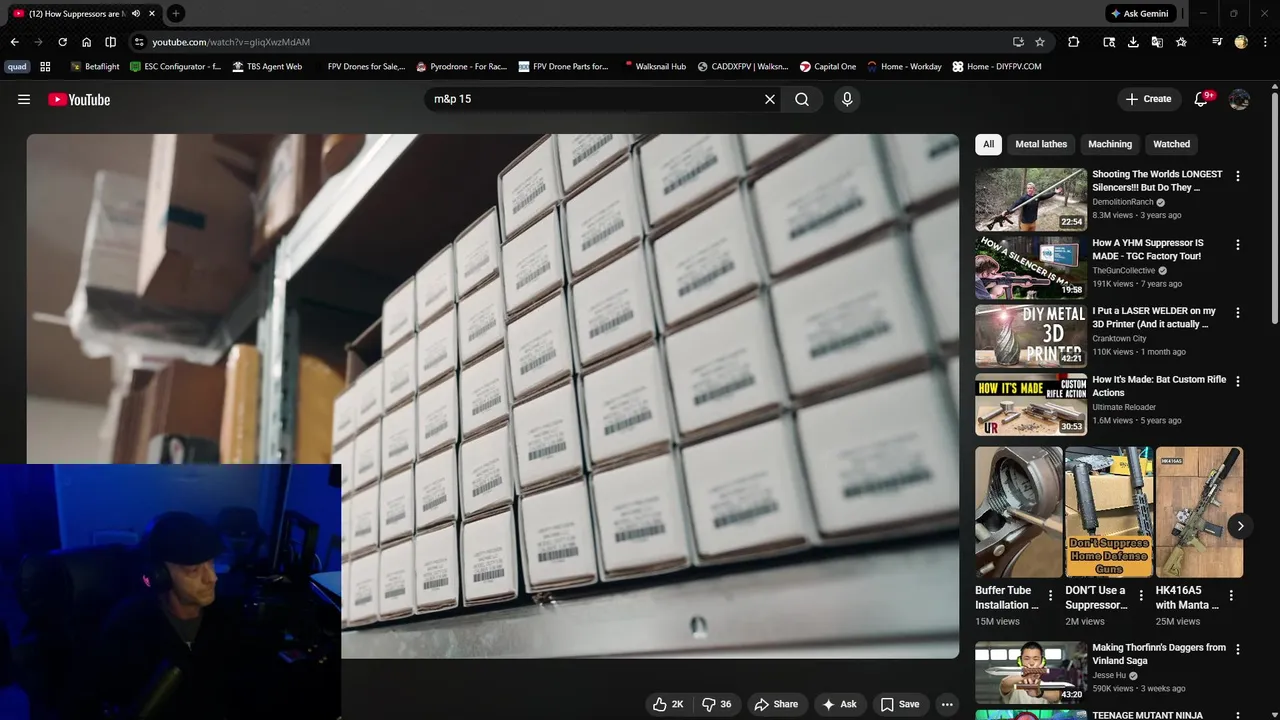Toggle browser split view icon beside home
The width and height of the screenshot is (1280, 720).
click(x=110, y=42)
